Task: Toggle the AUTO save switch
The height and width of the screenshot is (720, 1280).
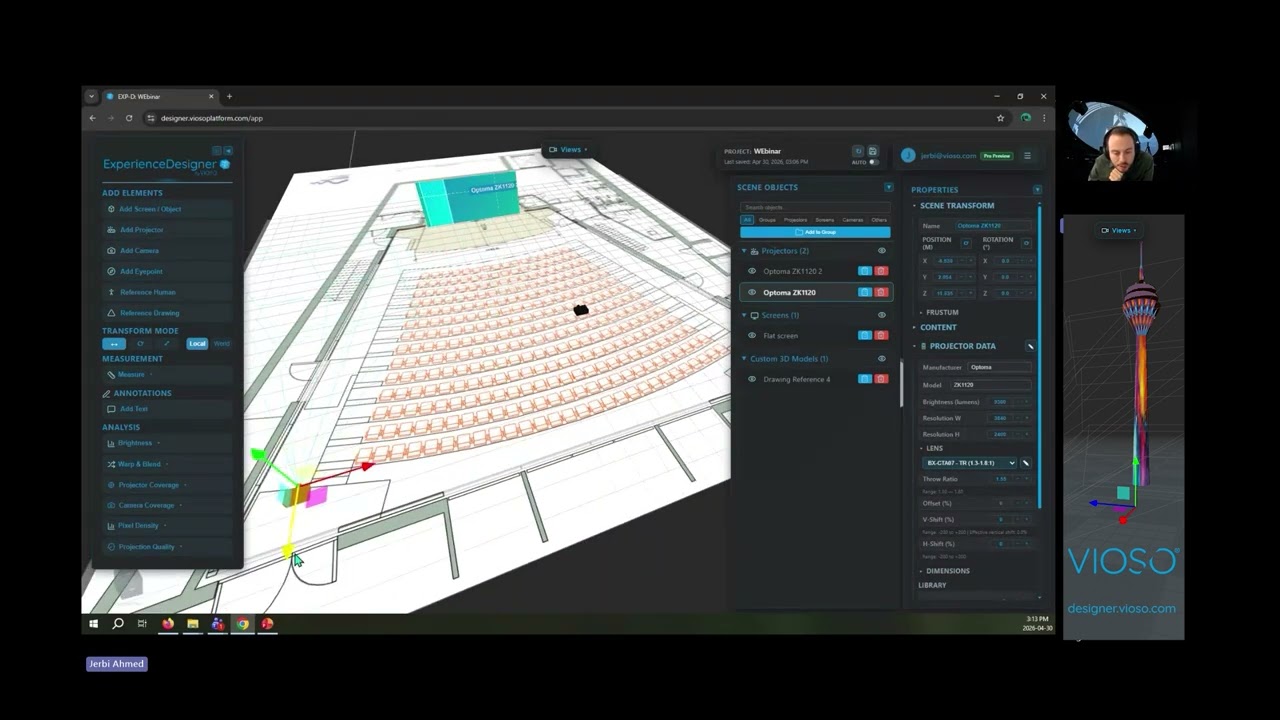Action: pyautogui.click(x=873, y=162)
